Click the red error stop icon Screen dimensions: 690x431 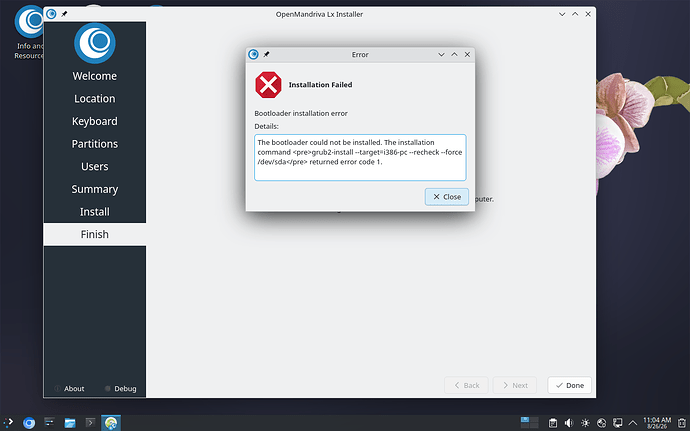point(268,85)
